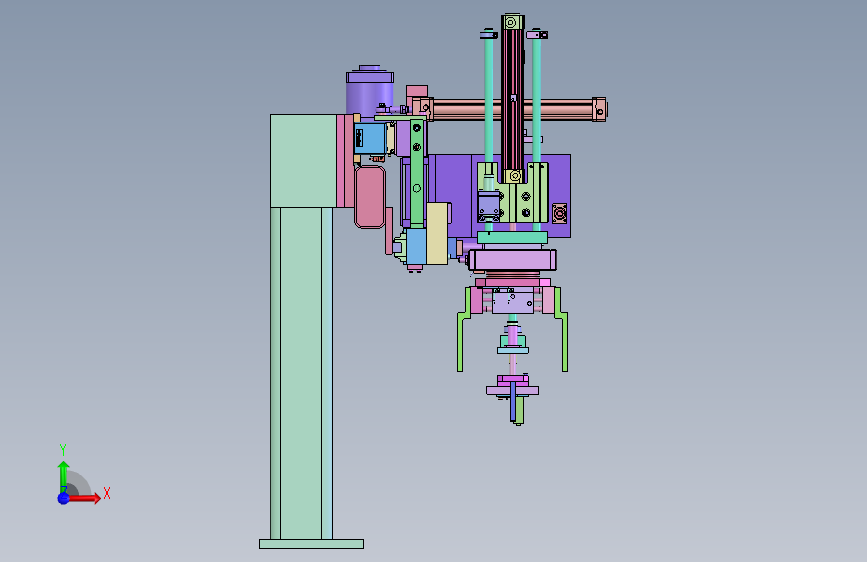This screenshot has width=867, height=562.
Task: Select the right teal guide rod
Action: coord(536,100)
